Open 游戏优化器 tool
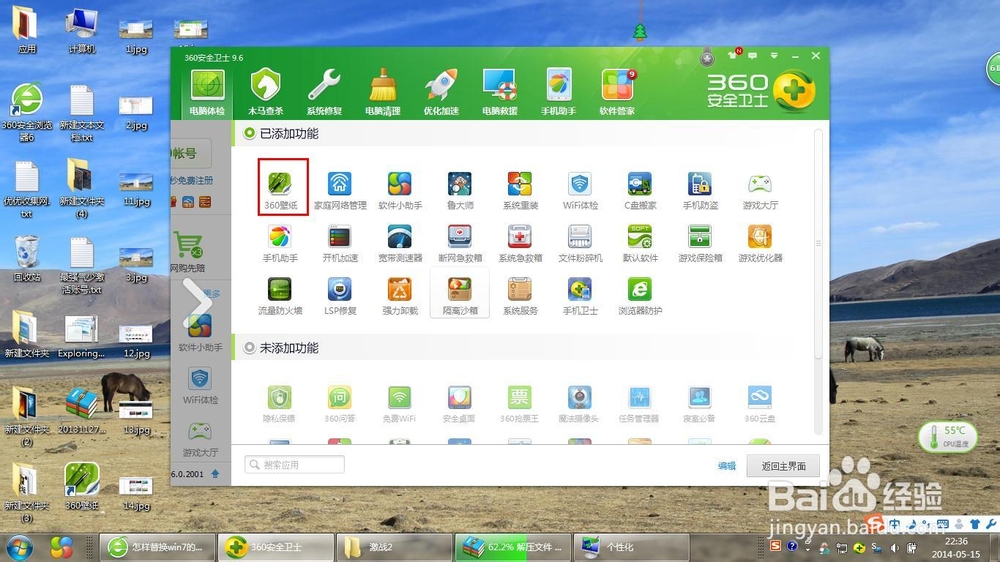Image resolution: width=1000 pixels, height=562 pixels. tap(760, 243)
